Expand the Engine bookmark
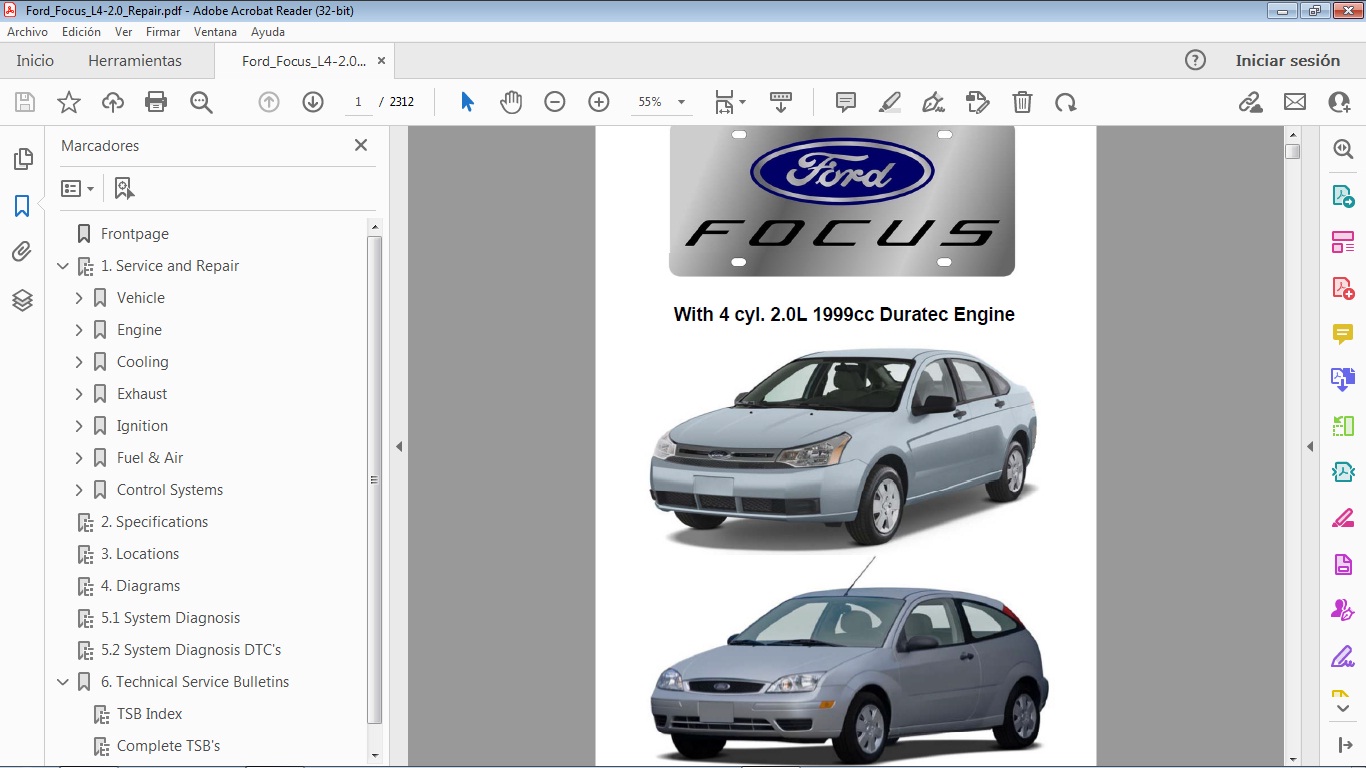1366x768 pixels. point(78,329)
